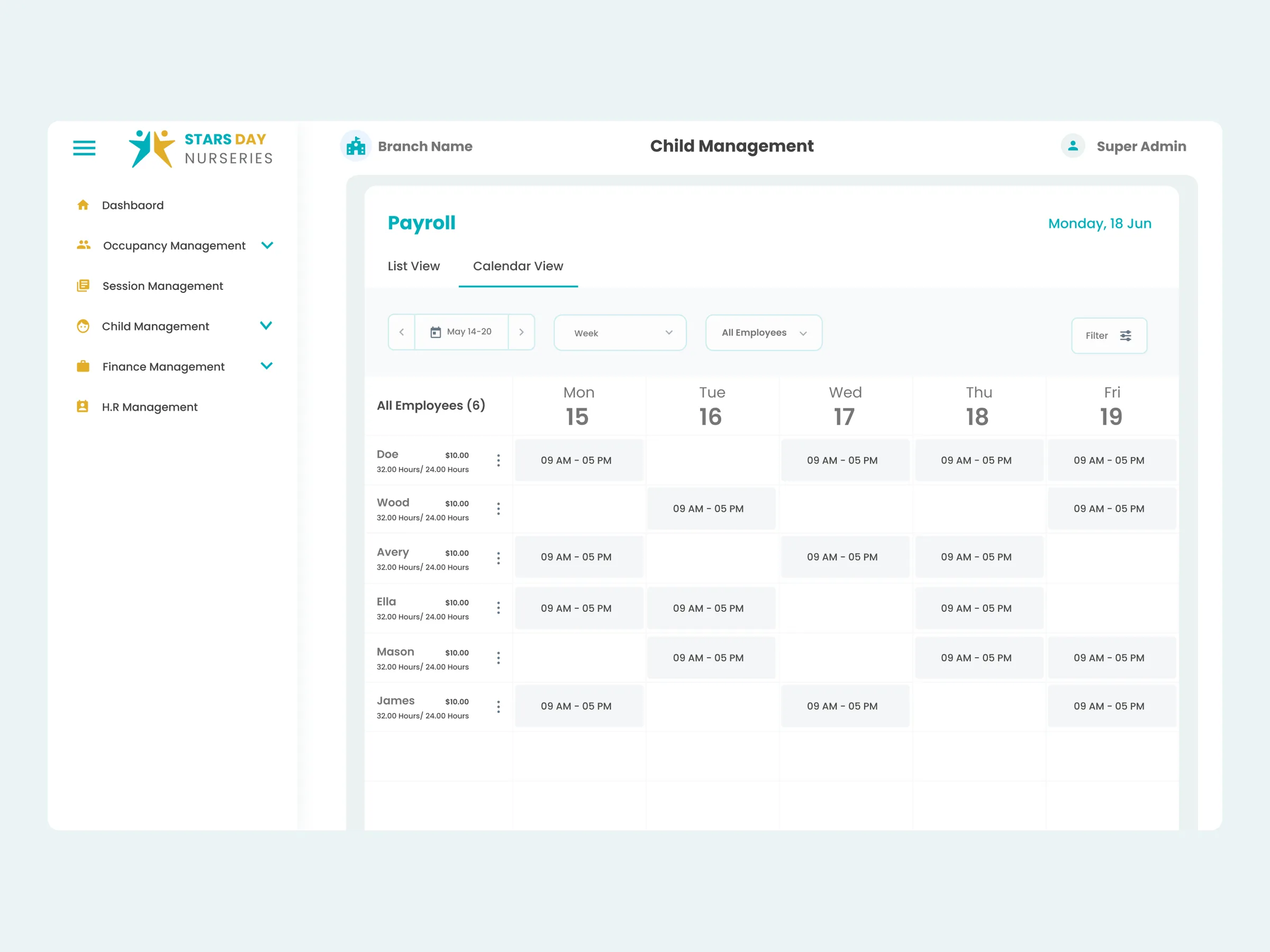Open the three-dot menu for James
The width and height of the screenshot is (1270, 952).
[x=498, y=707]
